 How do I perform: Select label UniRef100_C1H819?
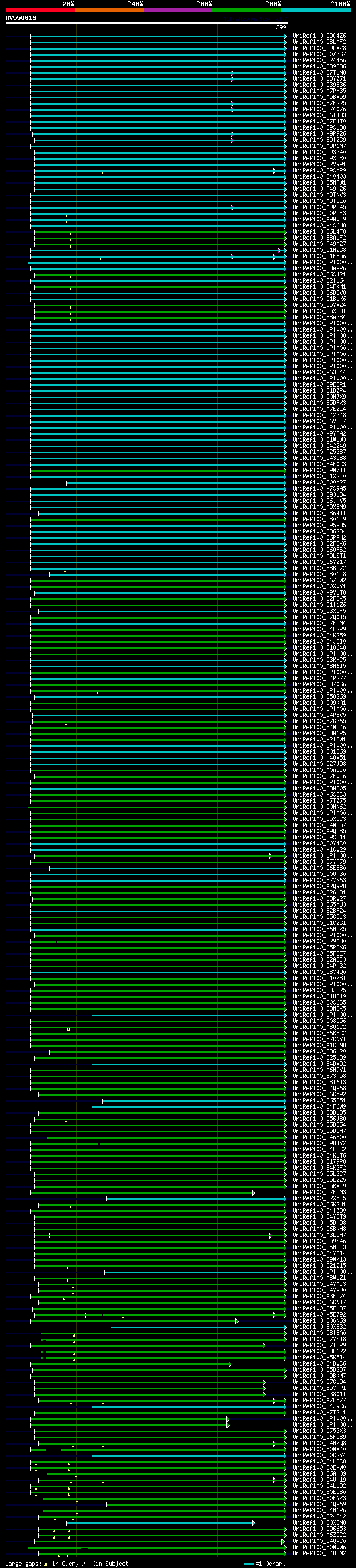(x=319, y=996)
